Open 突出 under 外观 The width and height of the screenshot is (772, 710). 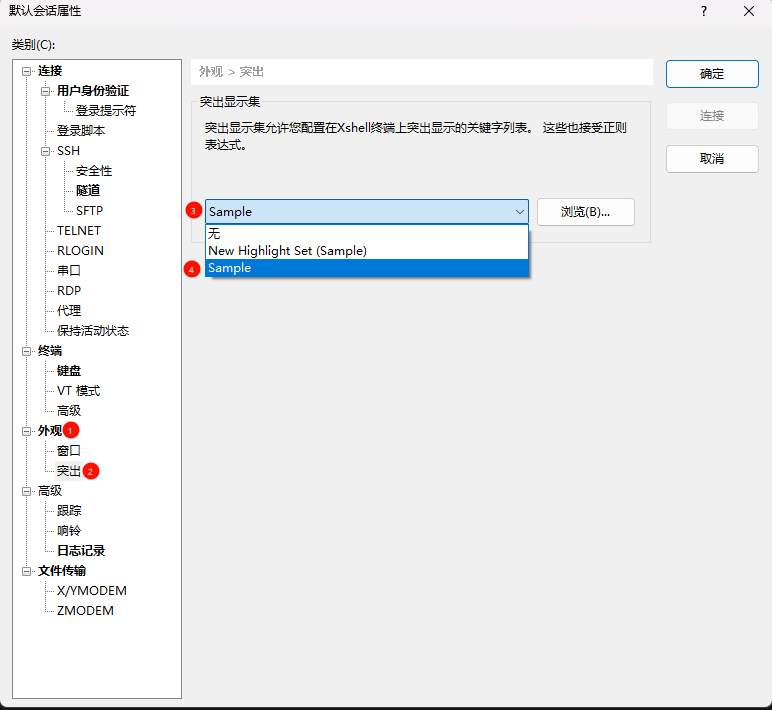tap(68, 471)
